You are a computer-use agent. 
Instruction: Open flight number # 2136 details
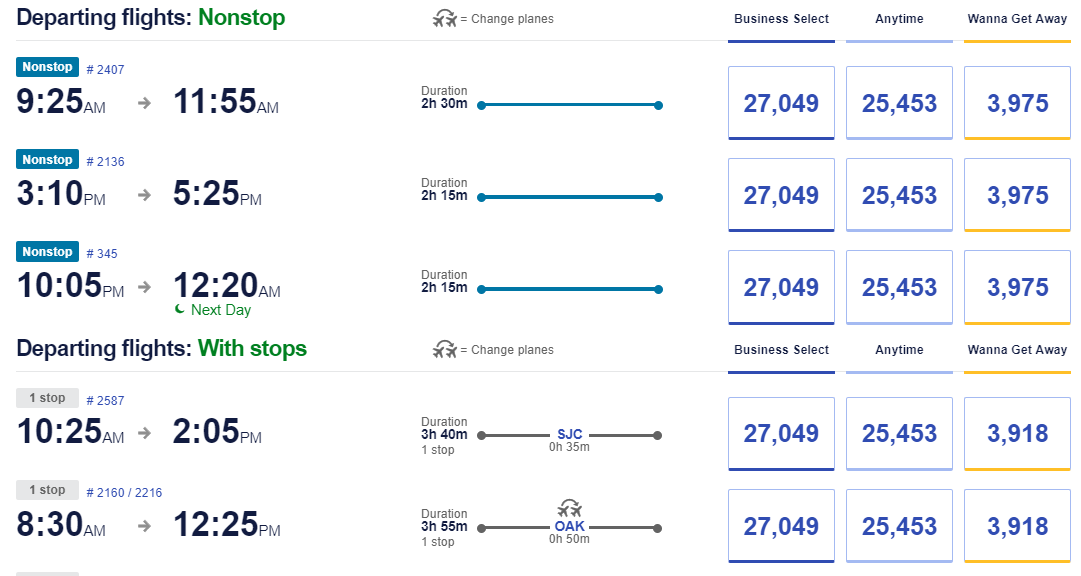point(105,161)
